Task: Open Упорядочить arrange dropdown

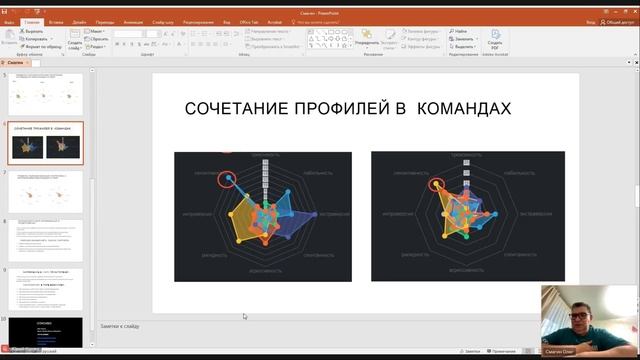Action: point(367,40)
